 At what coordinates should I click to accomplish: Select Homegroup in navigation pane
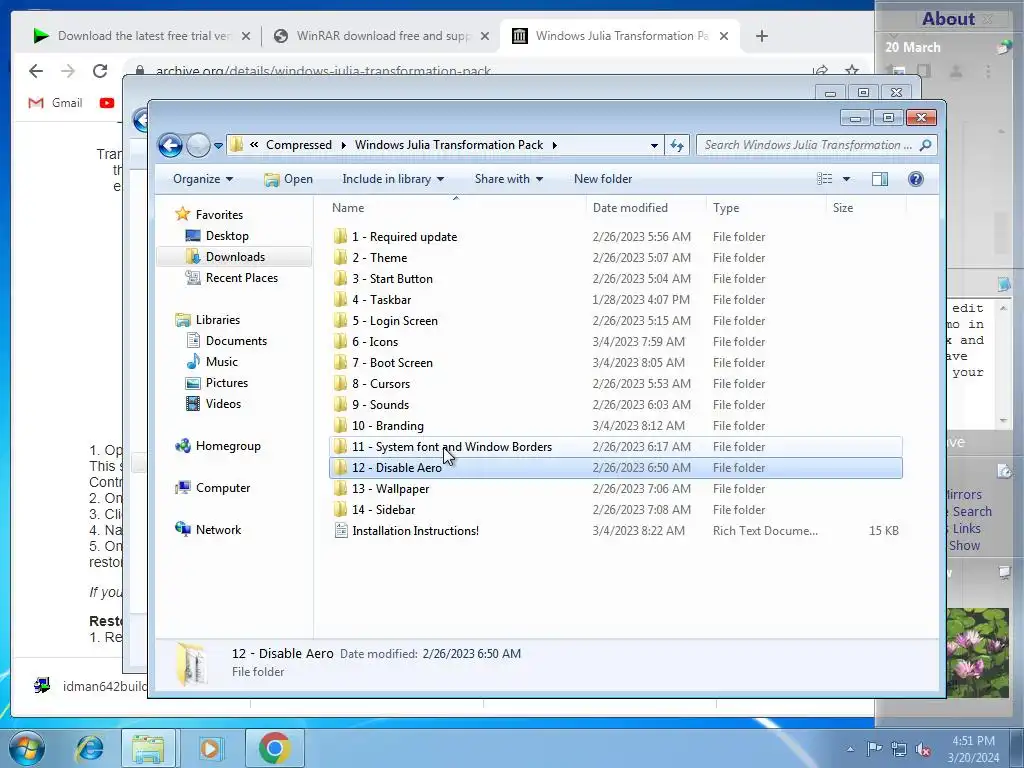point(228,446)
